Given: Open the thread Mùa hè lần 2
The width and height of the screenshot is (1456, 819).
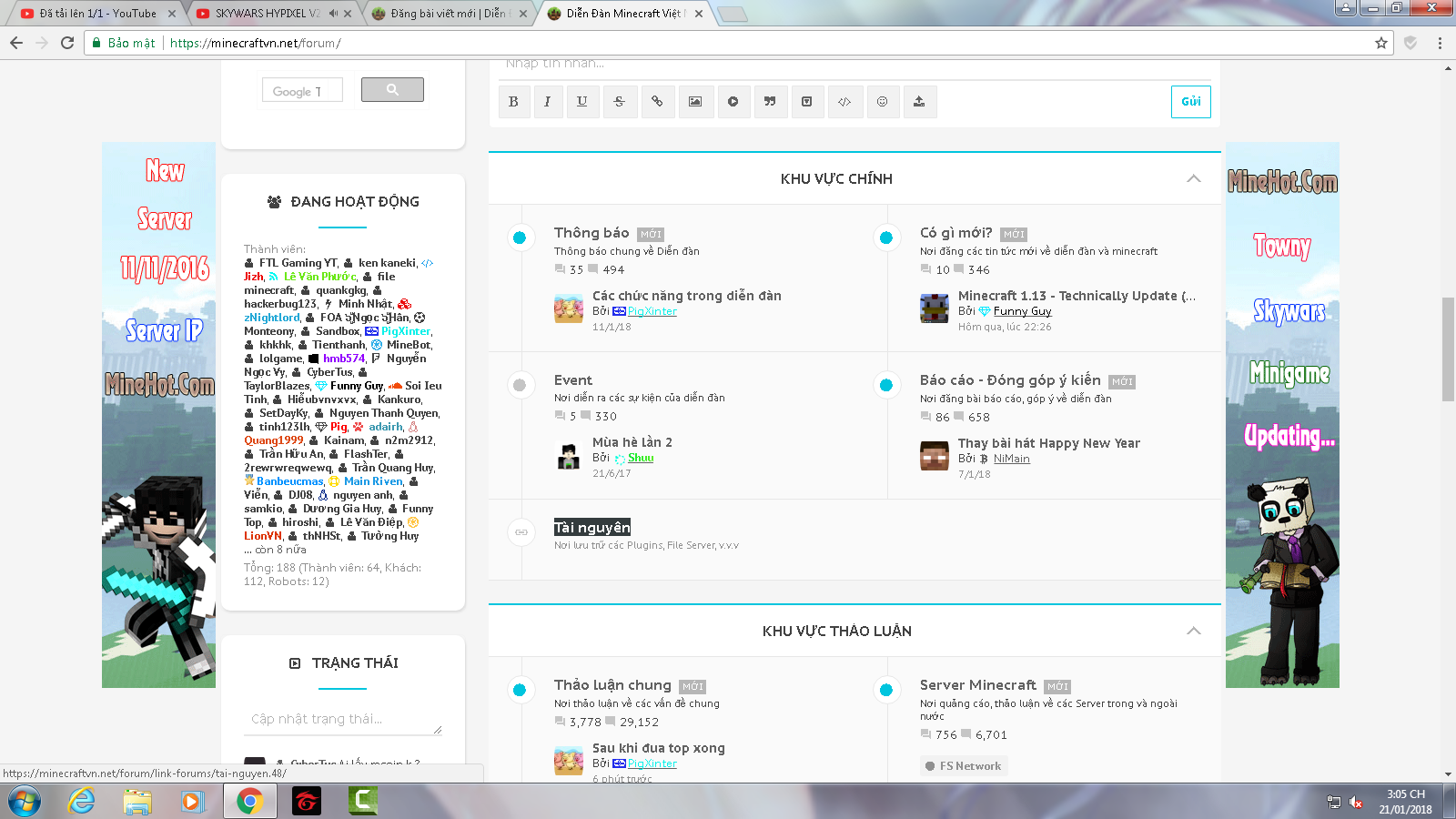Looking at the screenshot, I should pos(632,442).
